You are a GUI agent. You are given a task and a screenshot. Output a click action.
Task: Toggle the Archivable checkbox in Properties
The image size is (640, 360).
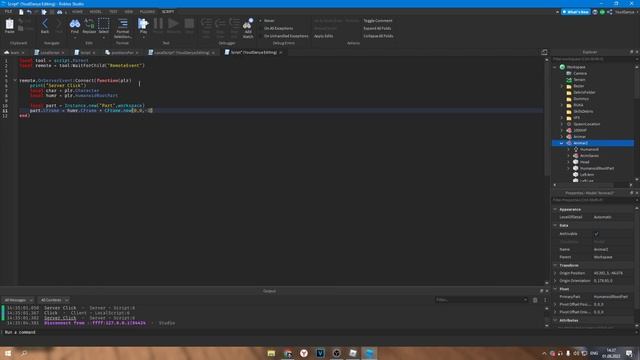pos(596,234)
